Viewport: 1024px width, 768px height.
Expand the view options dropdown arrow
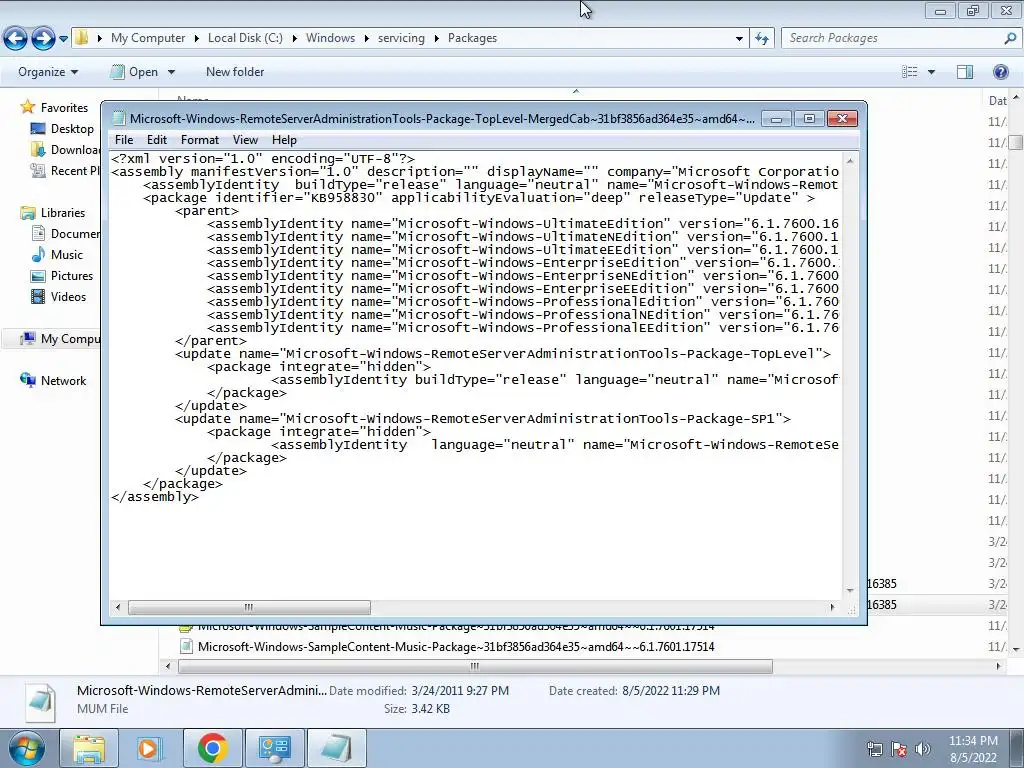tap(931, 72)
